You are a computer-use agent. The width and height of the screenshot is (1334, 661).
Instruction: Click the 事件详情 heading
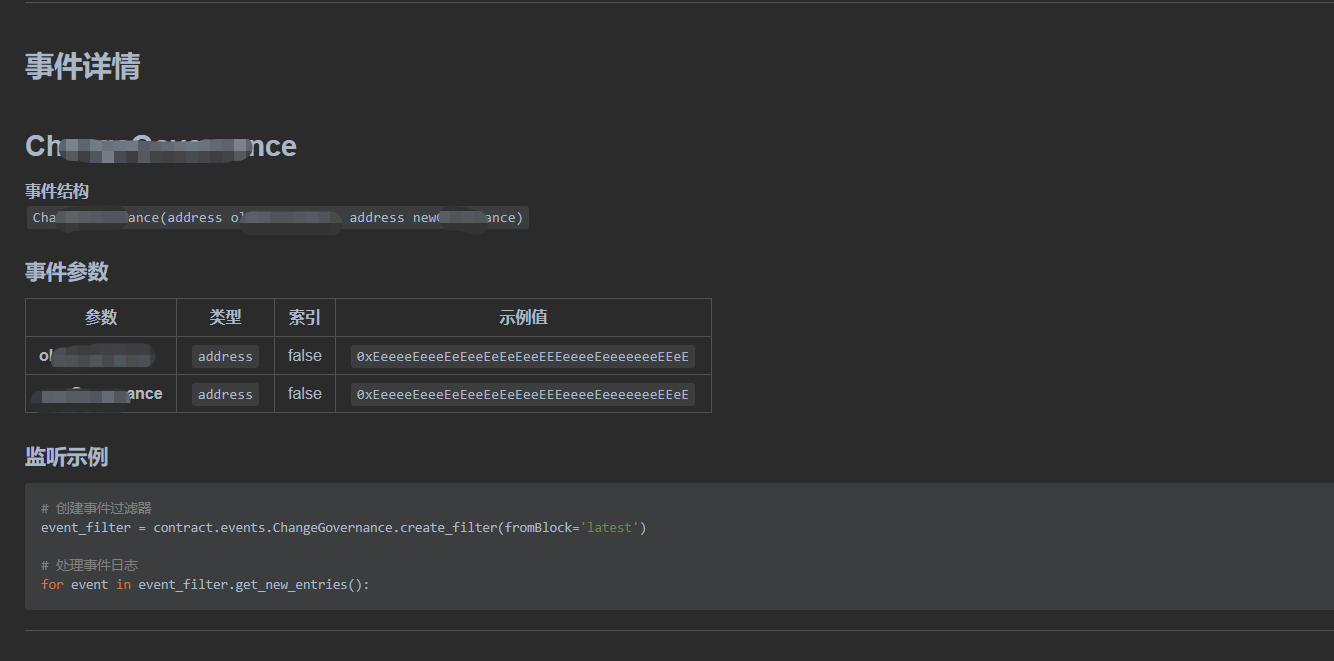(83, 67)
